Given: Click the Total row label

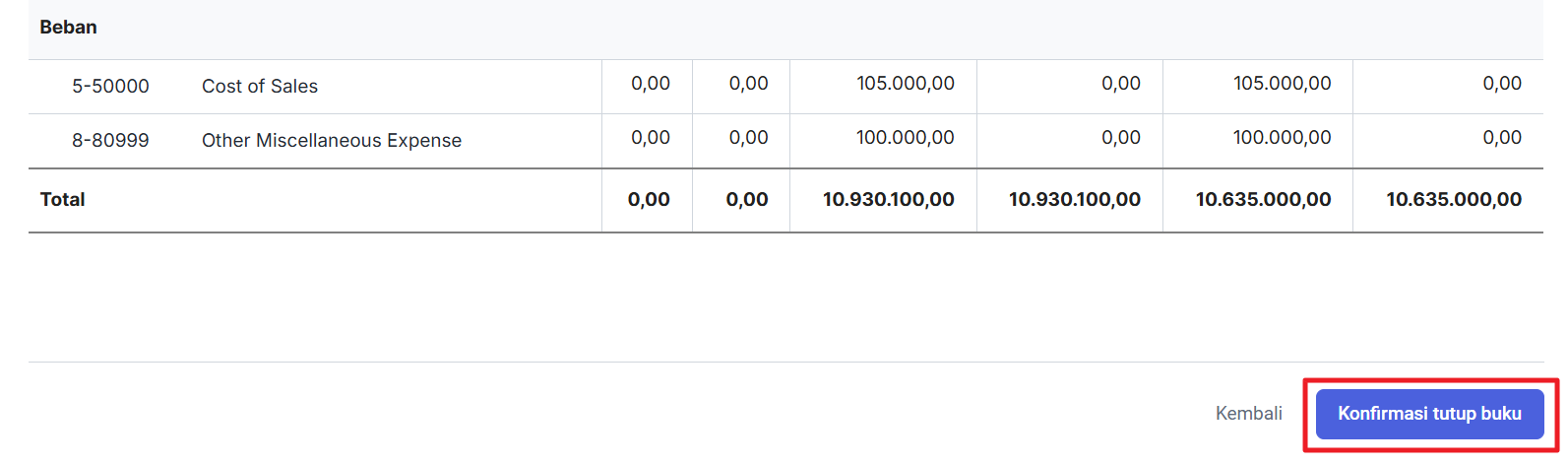Looking at the screenshot, I should click(62, 199).
